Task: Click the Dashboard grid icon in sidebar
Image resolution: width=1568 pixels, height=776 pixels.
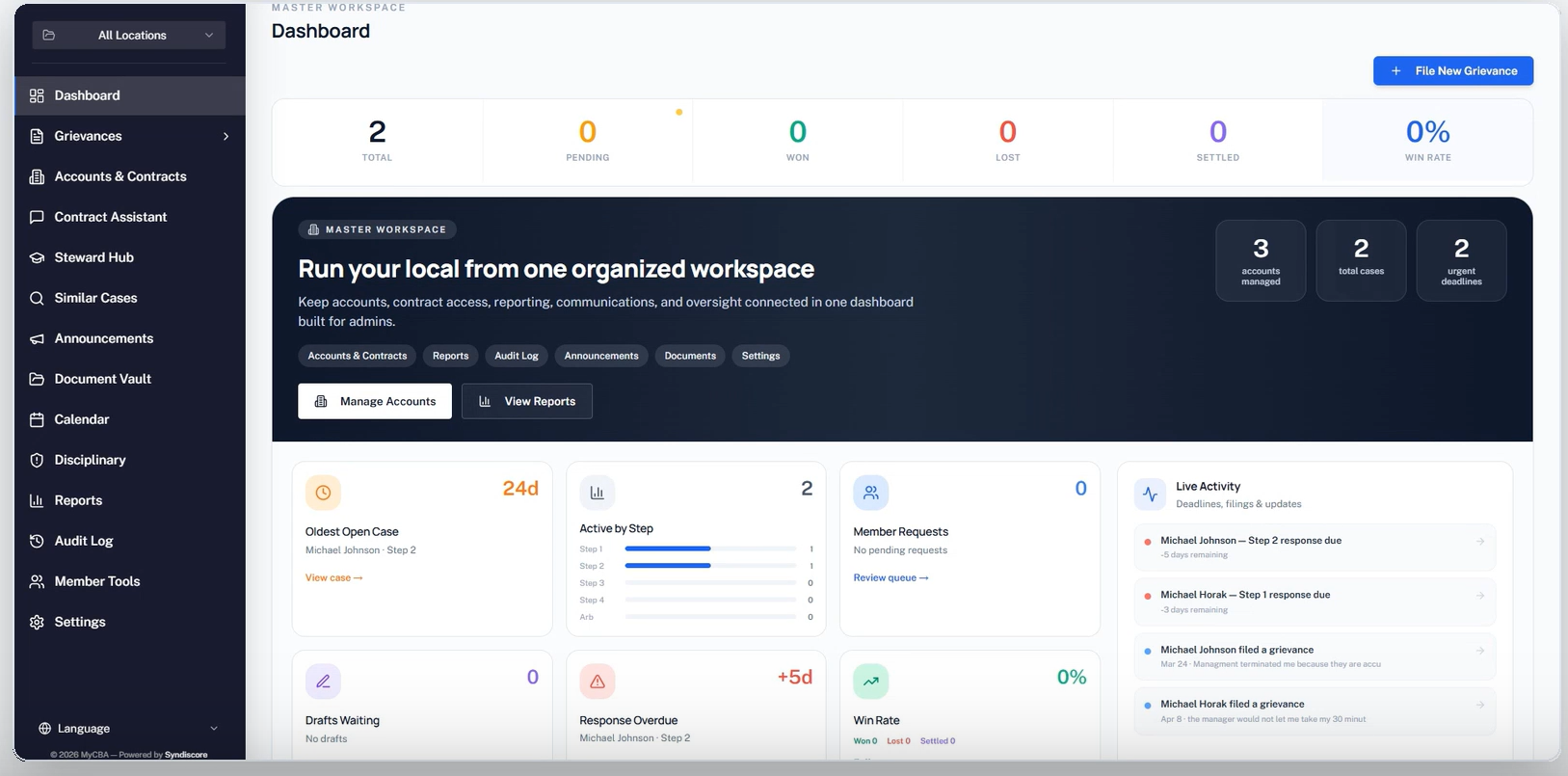Action: coord(37,95)
